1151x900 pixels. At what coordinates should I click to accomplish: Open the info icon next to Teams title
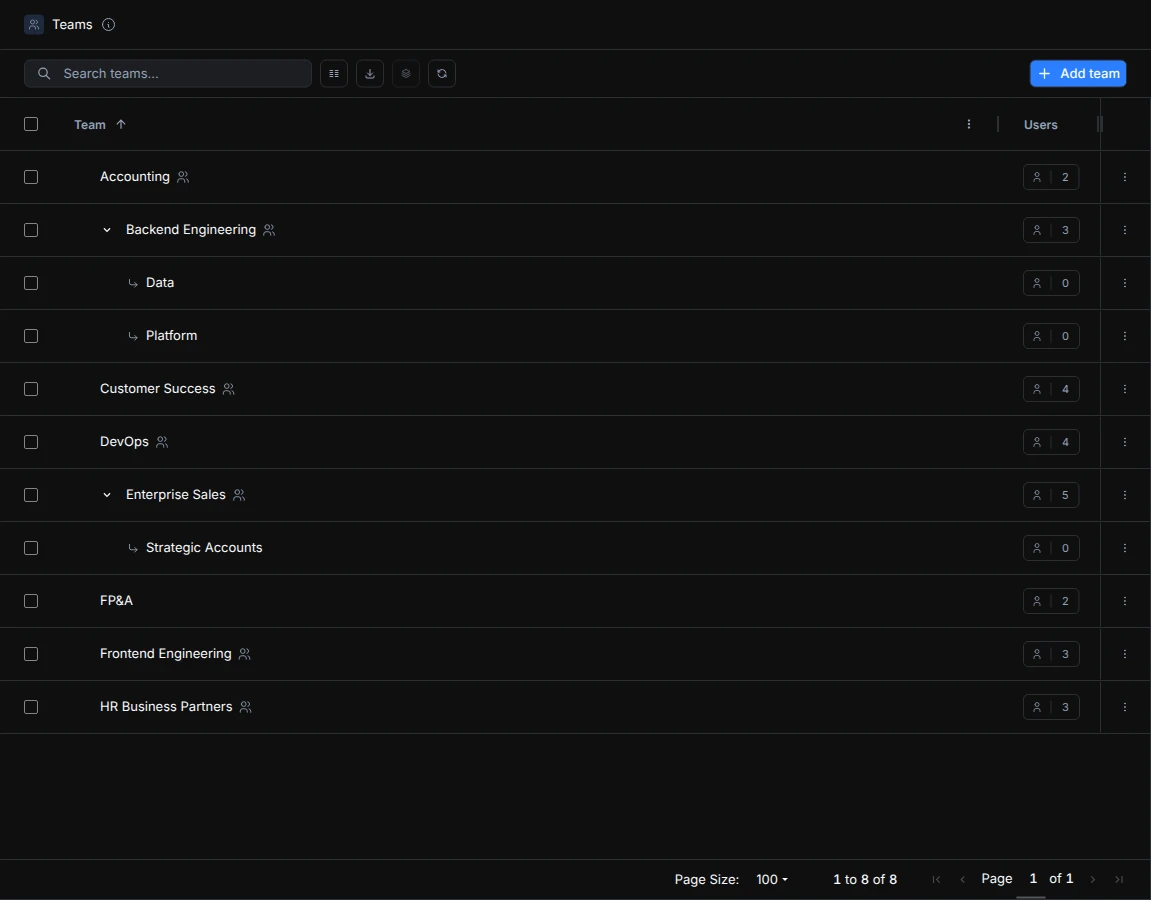[x=109, y=24]
